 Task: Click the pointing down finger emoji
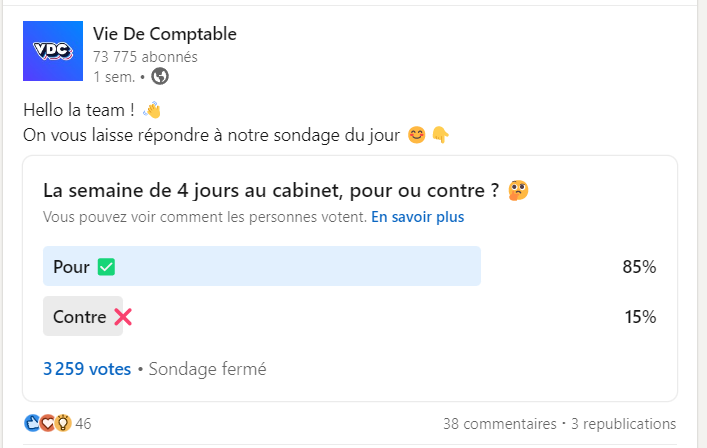(440, 135)
